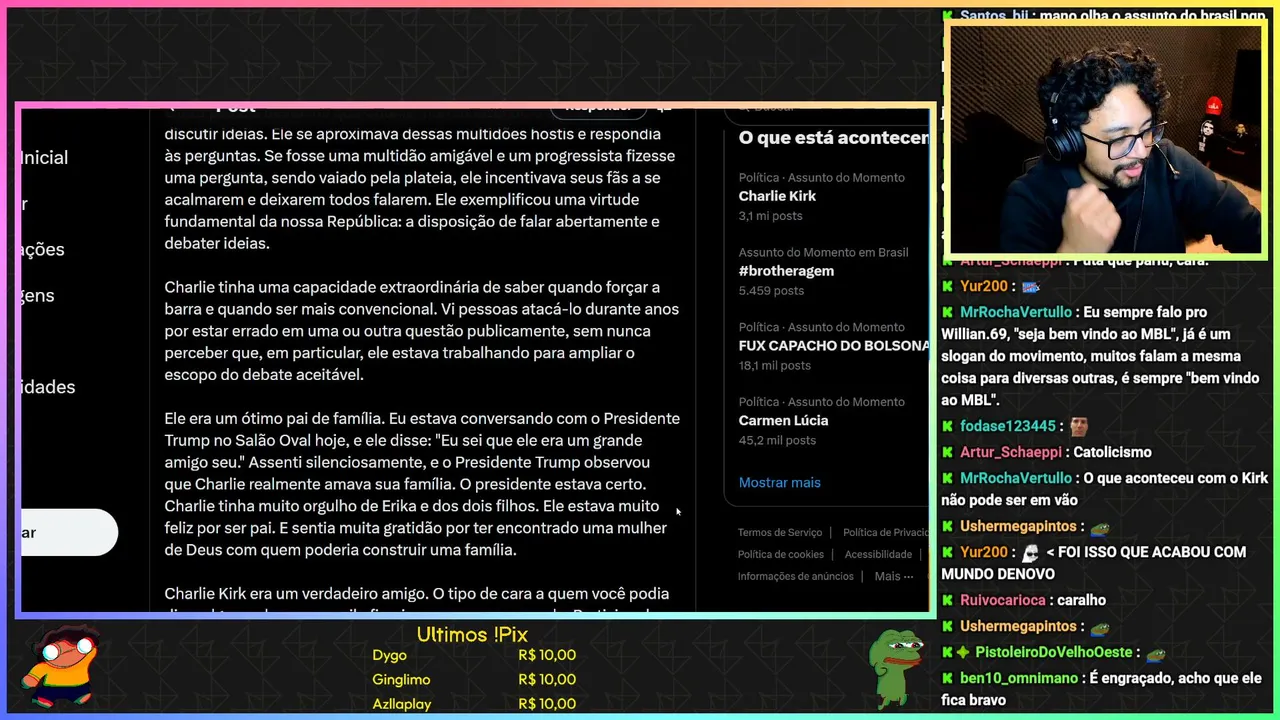
Task: Click MrRochaVertullo on the 'Eu sempre falo' message
Action: coord(1015,312)
